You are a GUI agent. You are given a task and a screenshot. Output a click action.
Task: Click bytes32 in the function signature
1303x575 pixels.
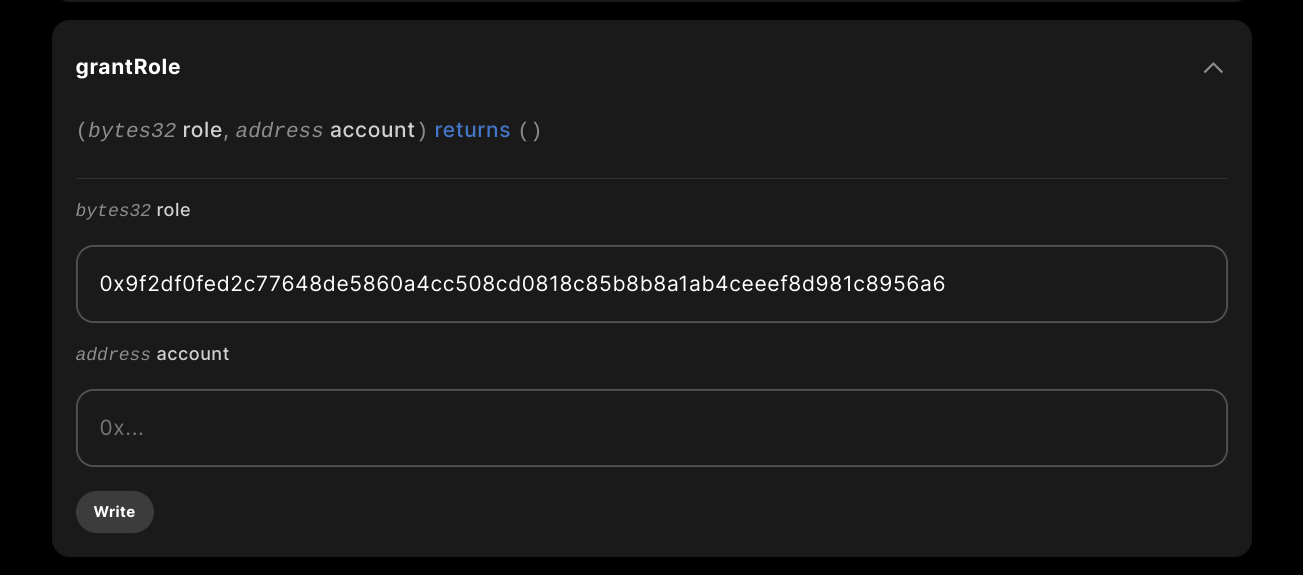(132, 130)
